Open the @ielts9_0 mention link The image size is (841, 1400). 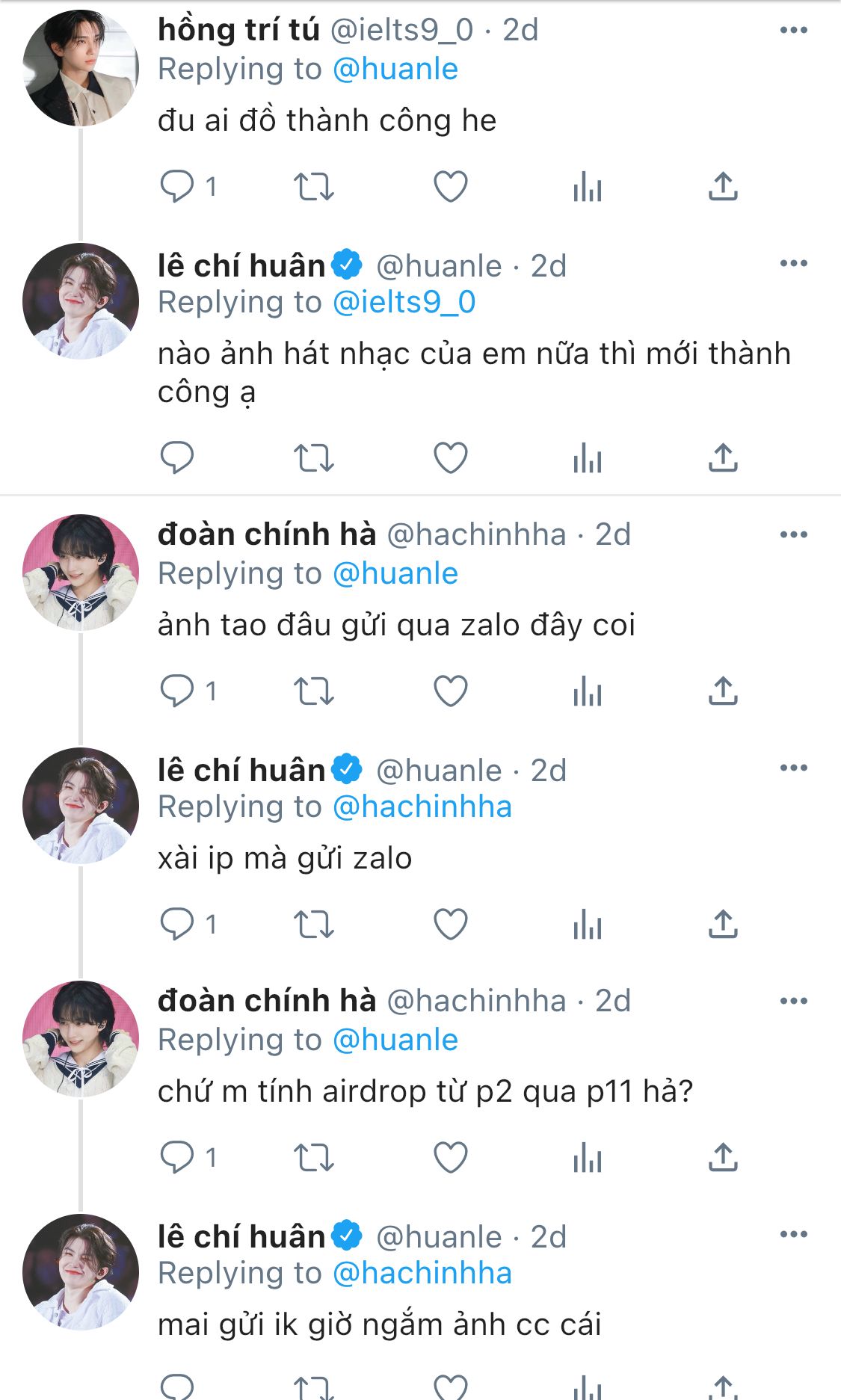[x=404, y=303]
